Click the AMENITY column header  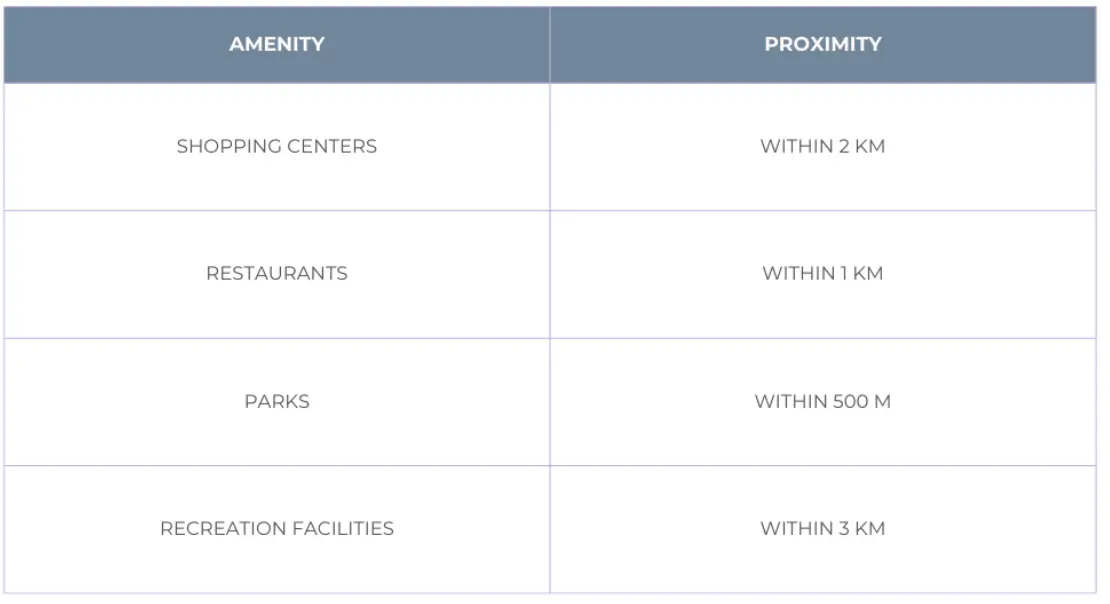click(x=277, y=44)
